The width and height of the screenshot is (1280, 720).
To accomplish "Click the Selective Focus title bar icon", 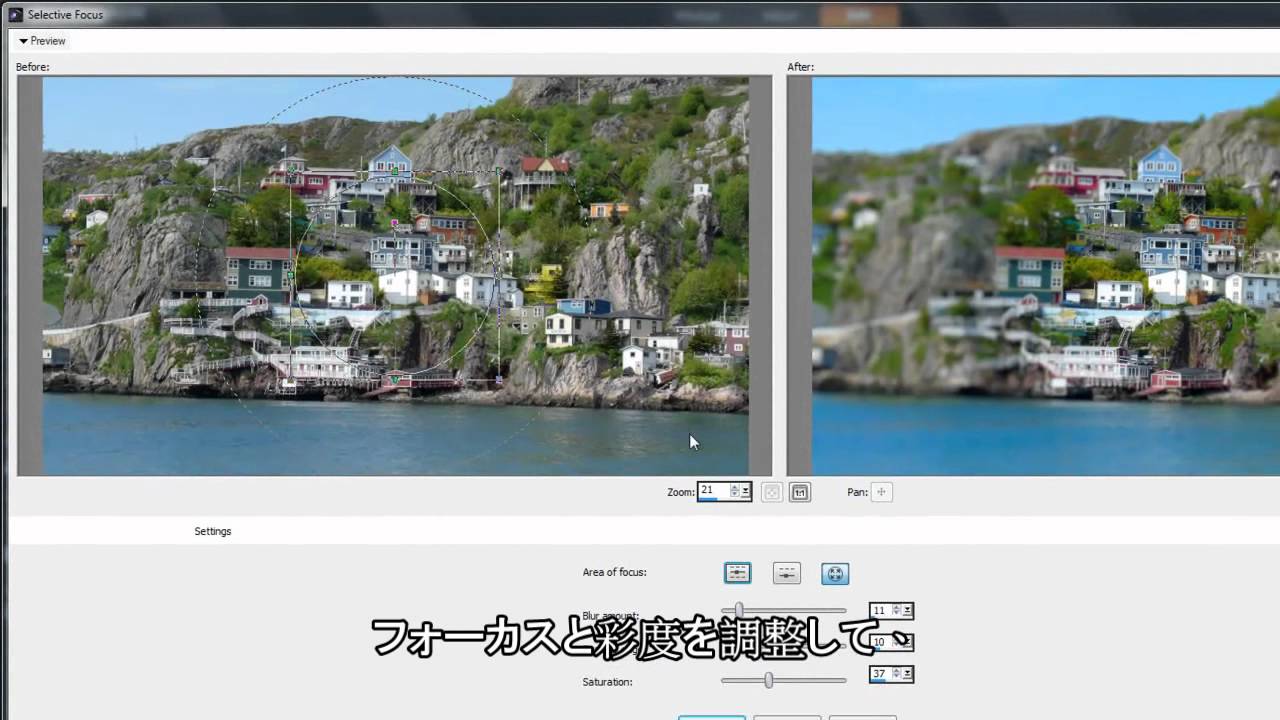I will [16, 15].
